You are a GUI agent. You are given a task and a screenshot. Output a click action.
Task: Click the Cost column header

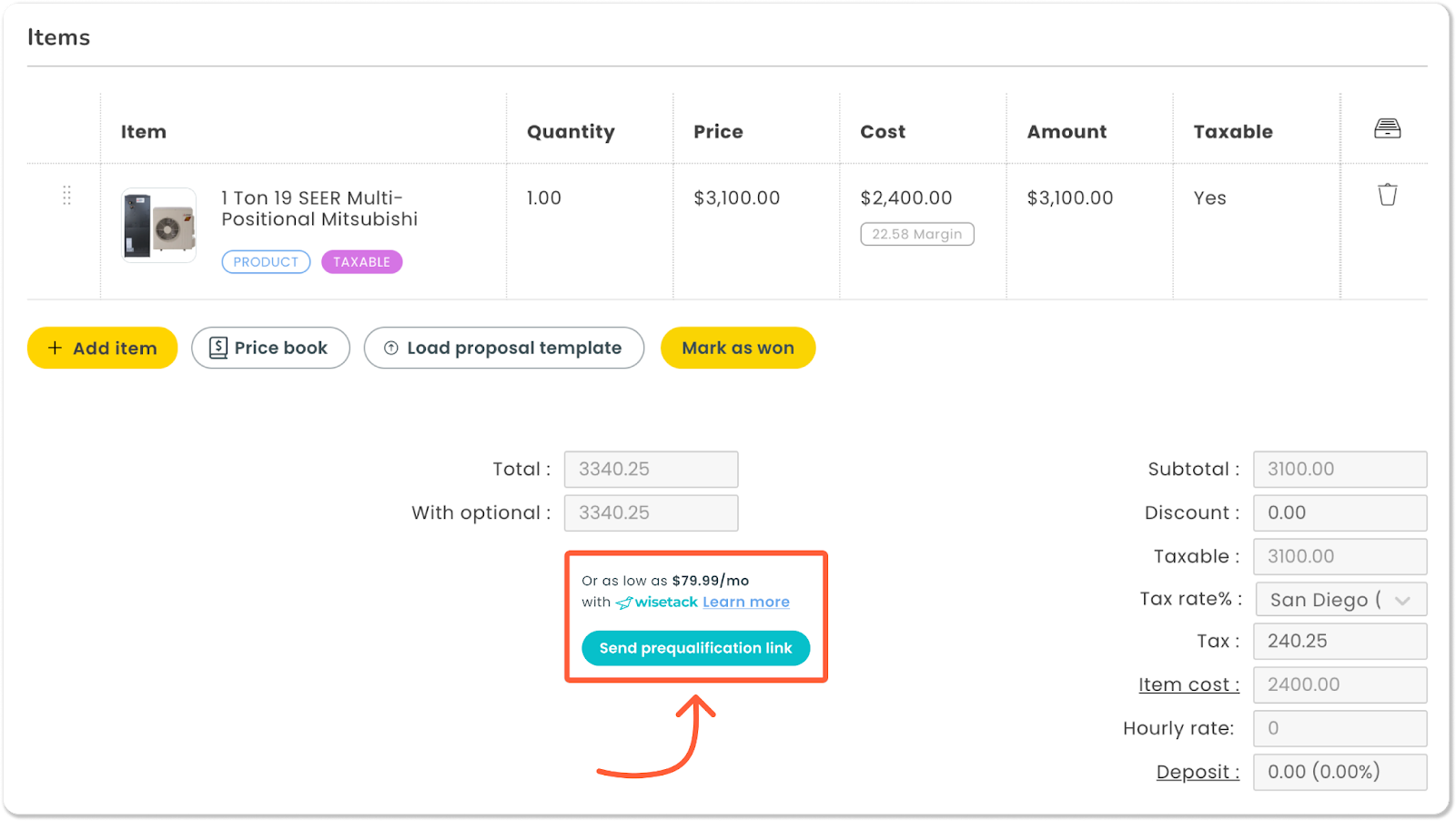pyautogui.click(x=883, y=132)
